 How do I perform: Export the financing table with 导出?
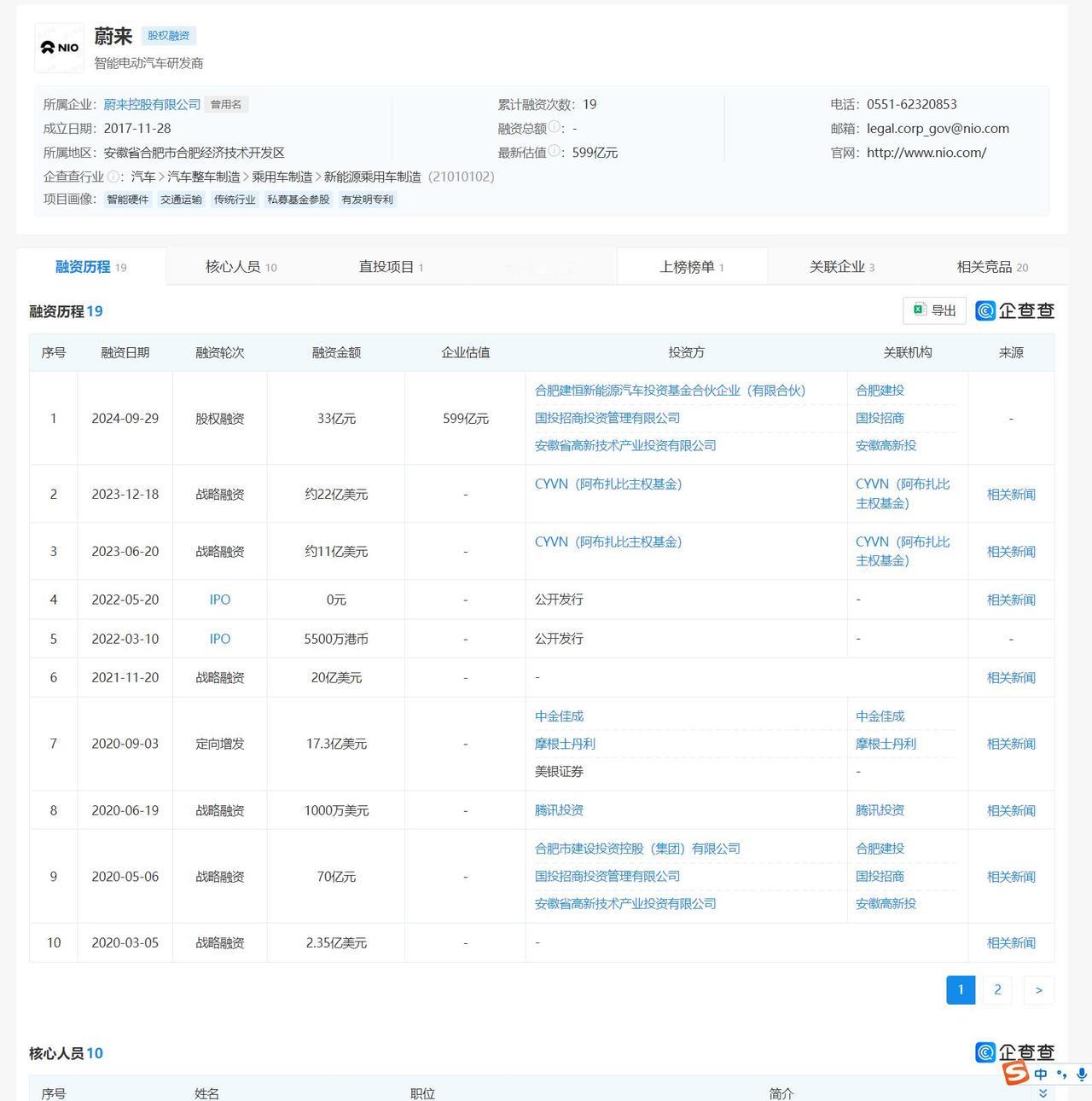[x=934, y=310]
